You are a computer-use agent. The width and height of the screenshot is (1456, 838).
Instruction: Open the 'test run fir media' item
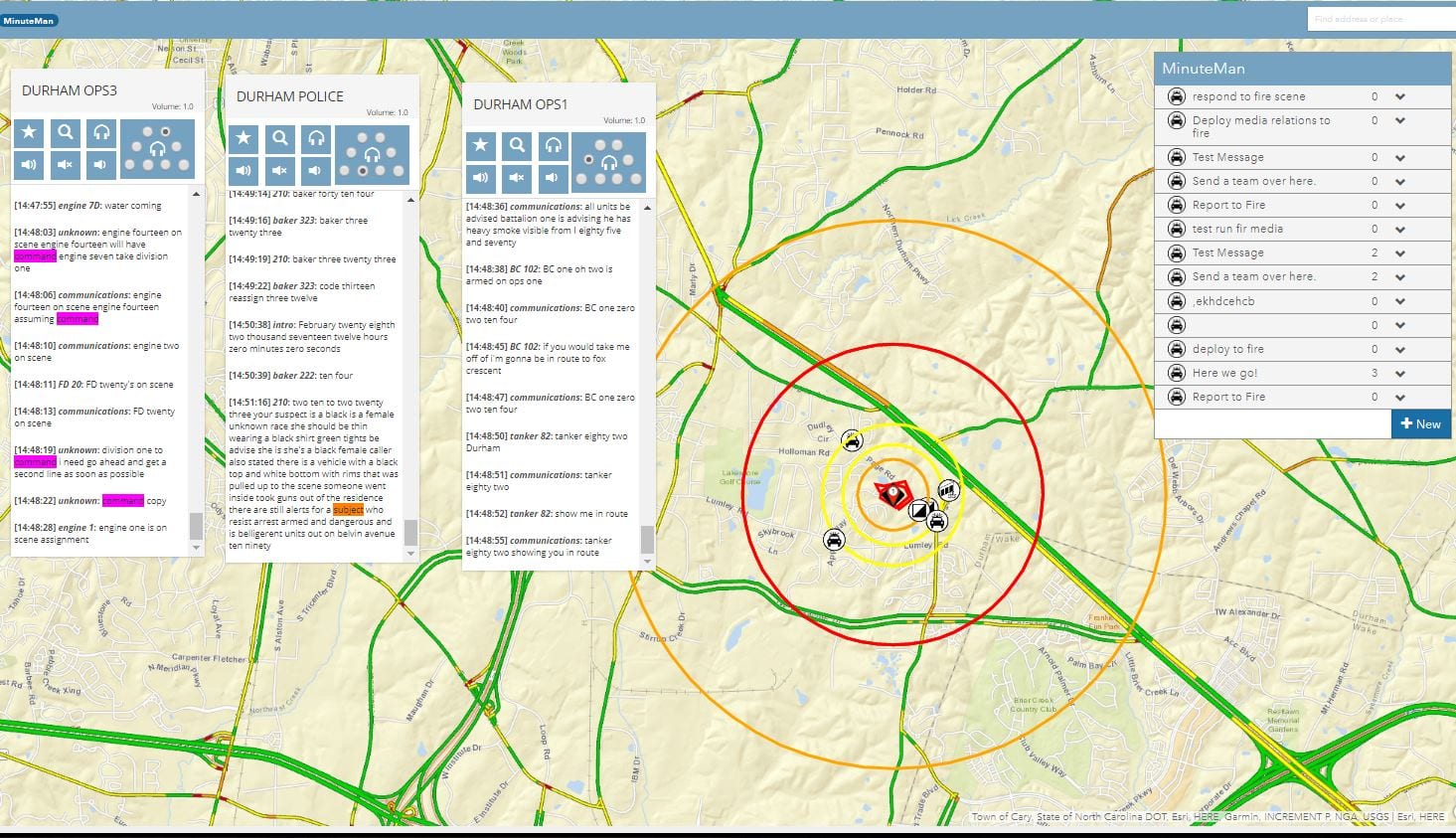[1237, 229]
